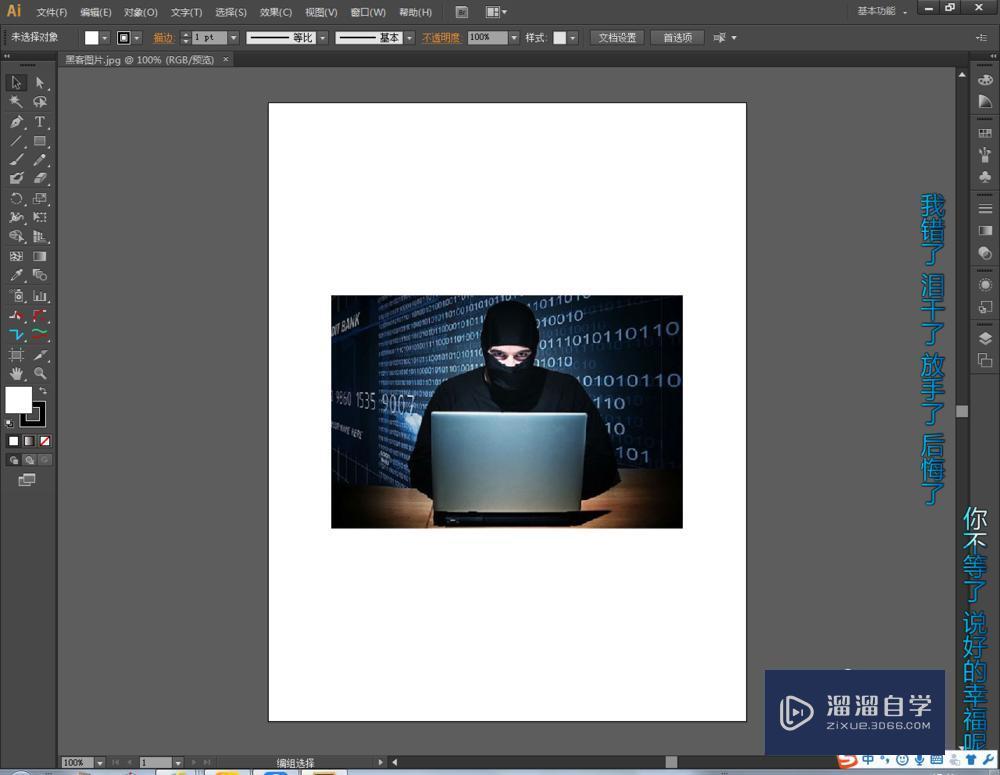
Task: Click the artboard number field
Action: (x=156, y=763)
